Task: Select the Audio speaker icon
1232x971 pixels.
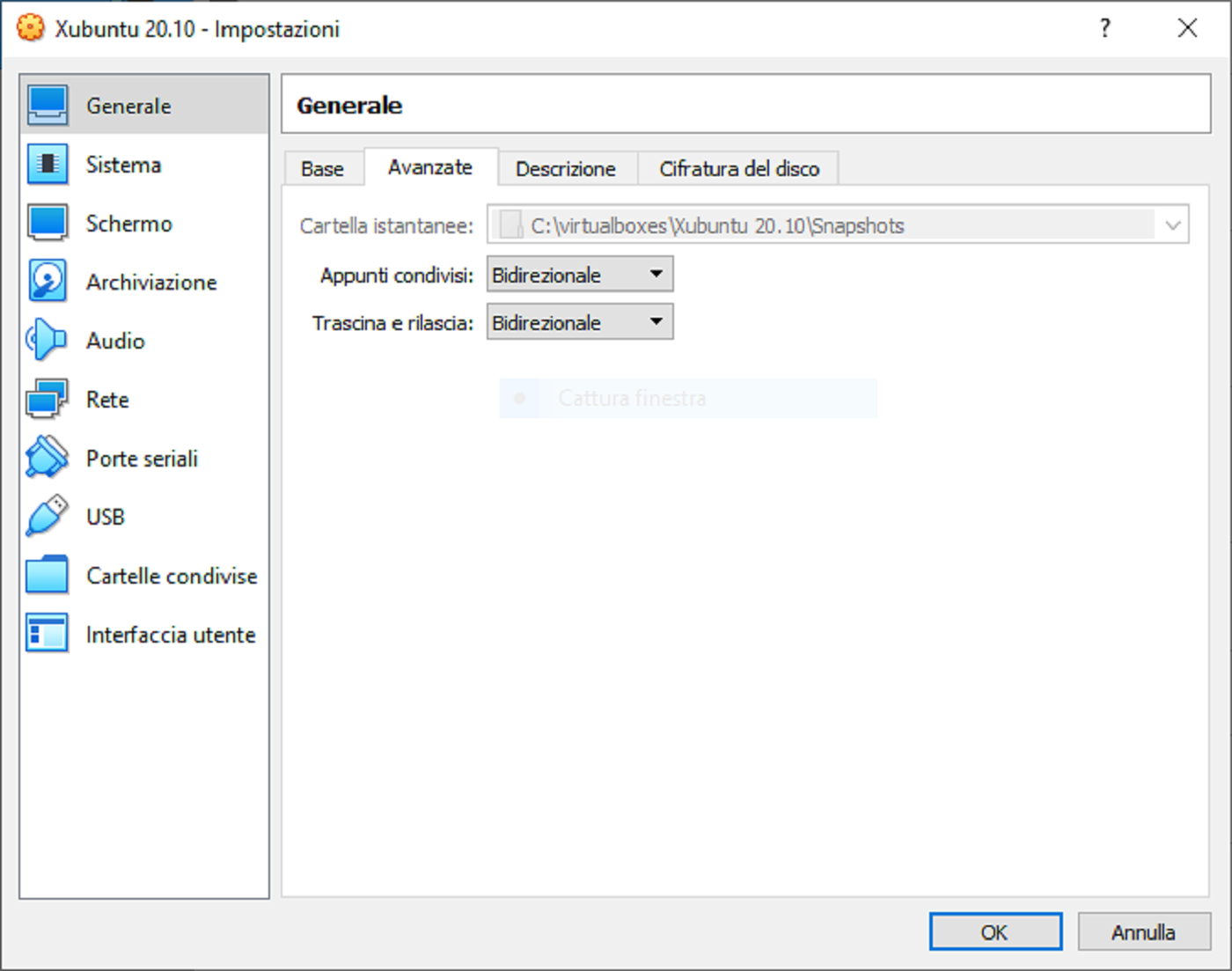Action: pyautogui.click(x=46, y=340)
